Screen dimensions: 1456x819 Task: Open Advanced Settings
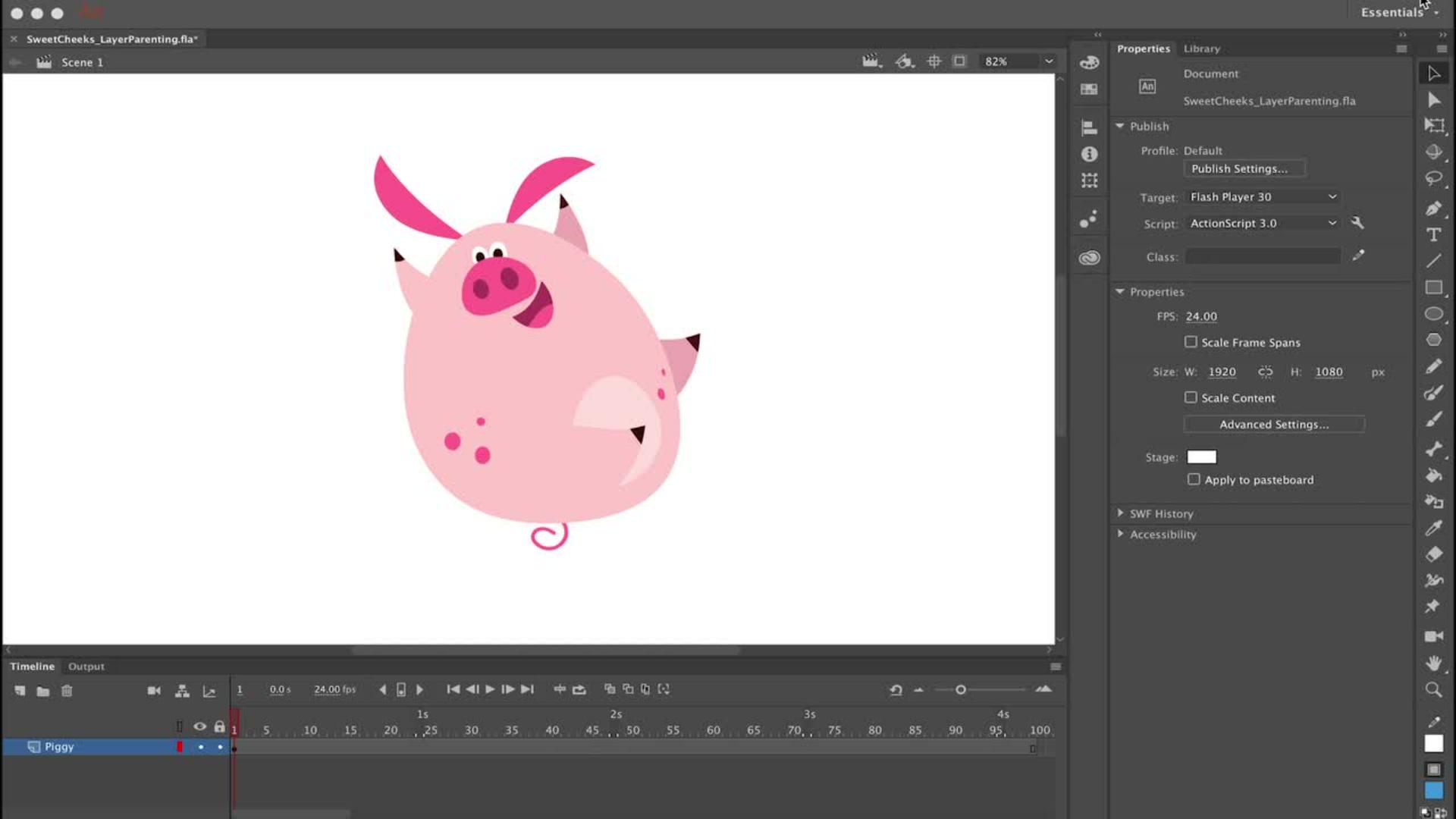click(1274, 424)
